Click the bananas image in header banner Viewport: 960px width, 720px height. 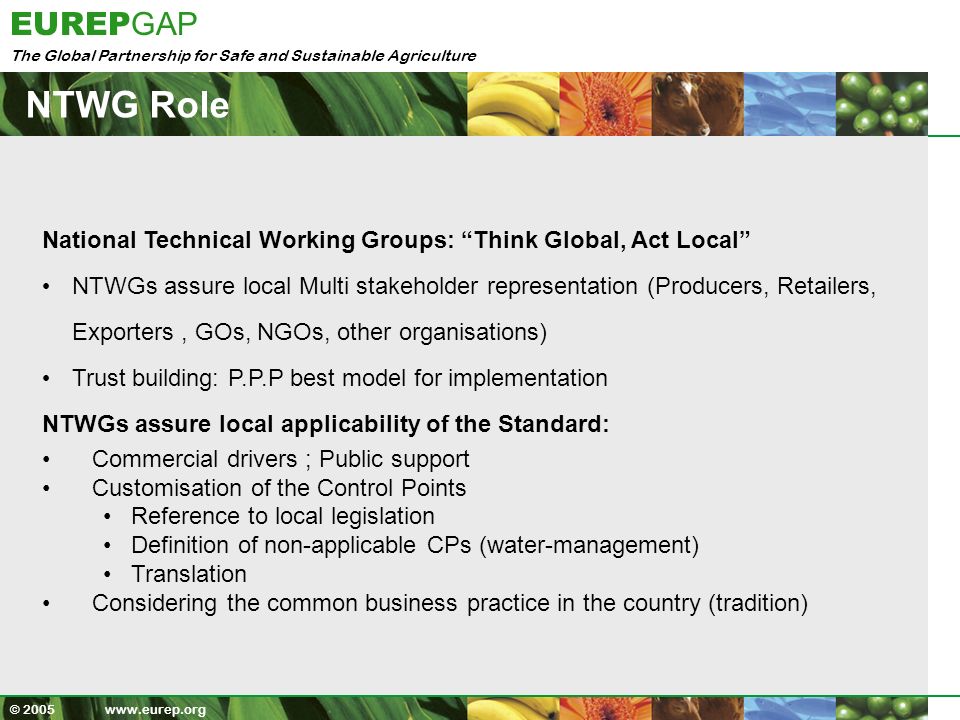point(513,103)
